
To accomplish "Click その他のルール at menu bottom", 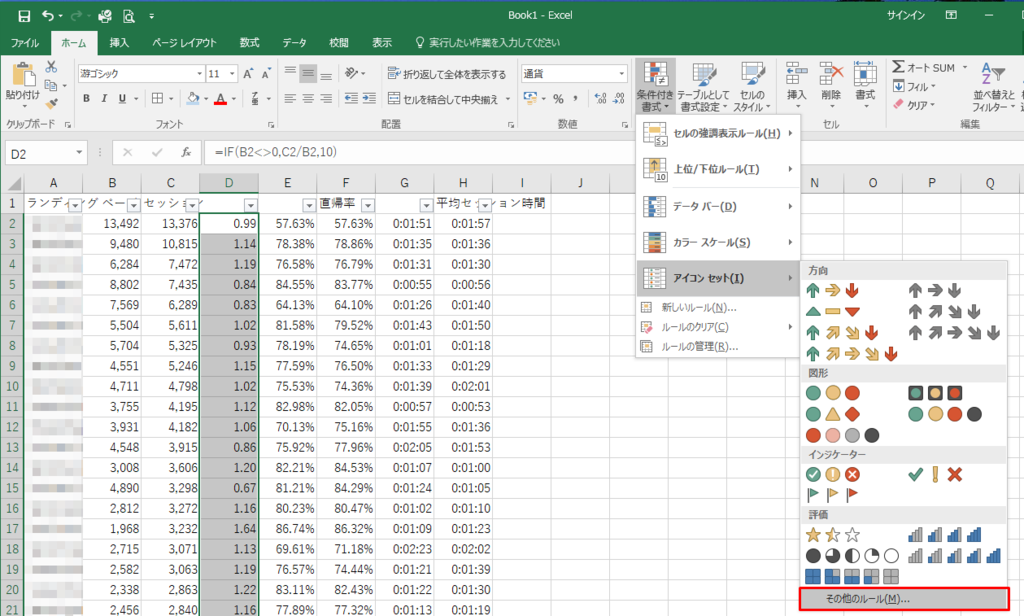I will pyautogui.click(x=904, y=599).
